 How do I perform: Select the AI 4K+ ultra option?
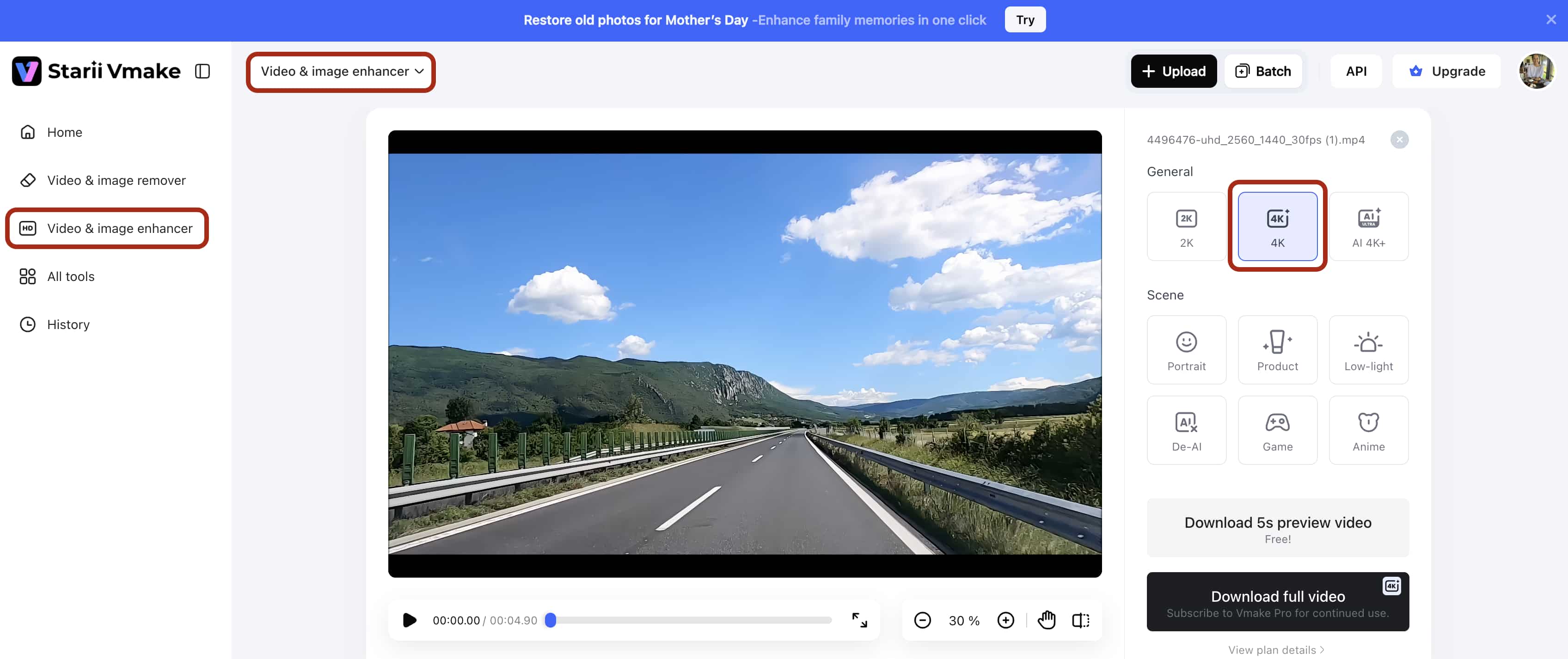point(1368,226)
